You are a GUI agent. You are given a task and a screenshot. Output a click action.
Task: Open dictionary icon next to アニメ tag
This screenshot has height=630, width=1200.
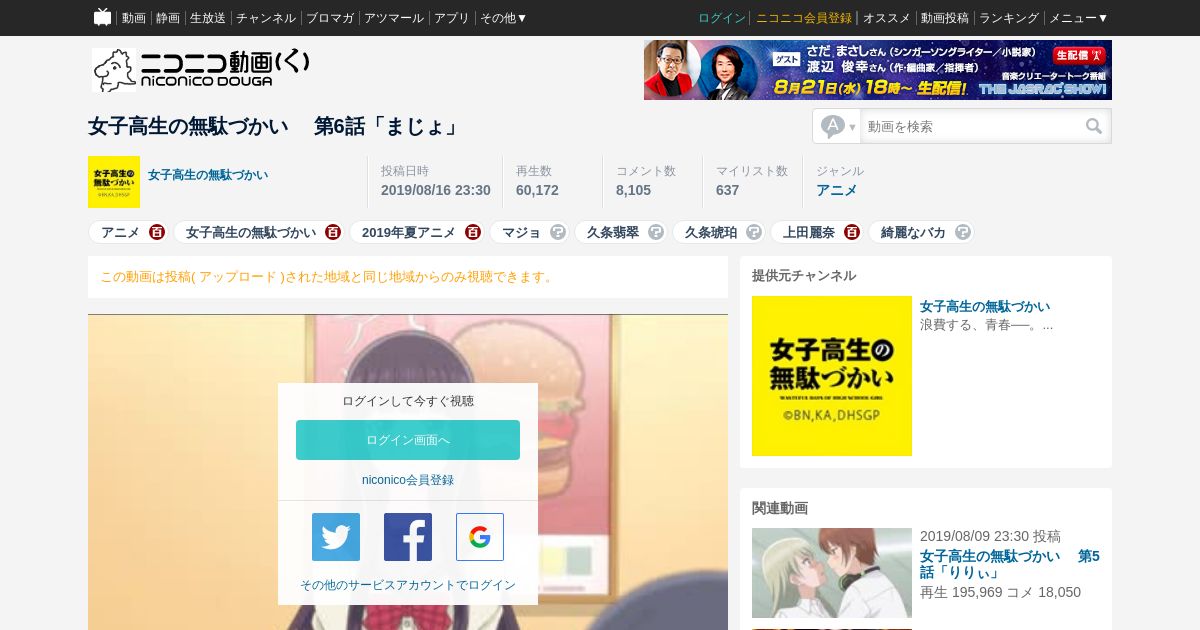tap(157, 232)
